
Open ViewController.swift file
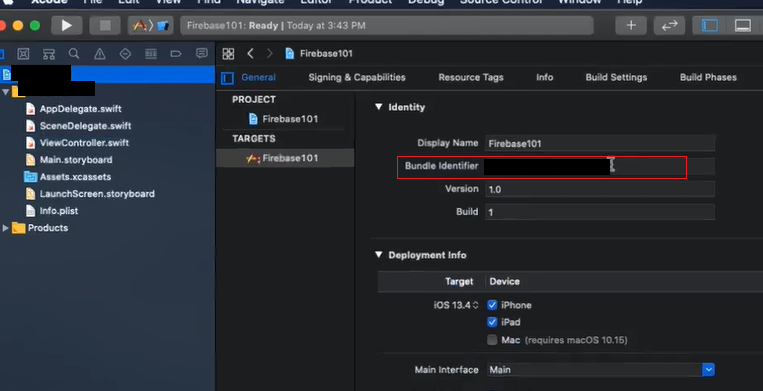[x=84, y=142]
